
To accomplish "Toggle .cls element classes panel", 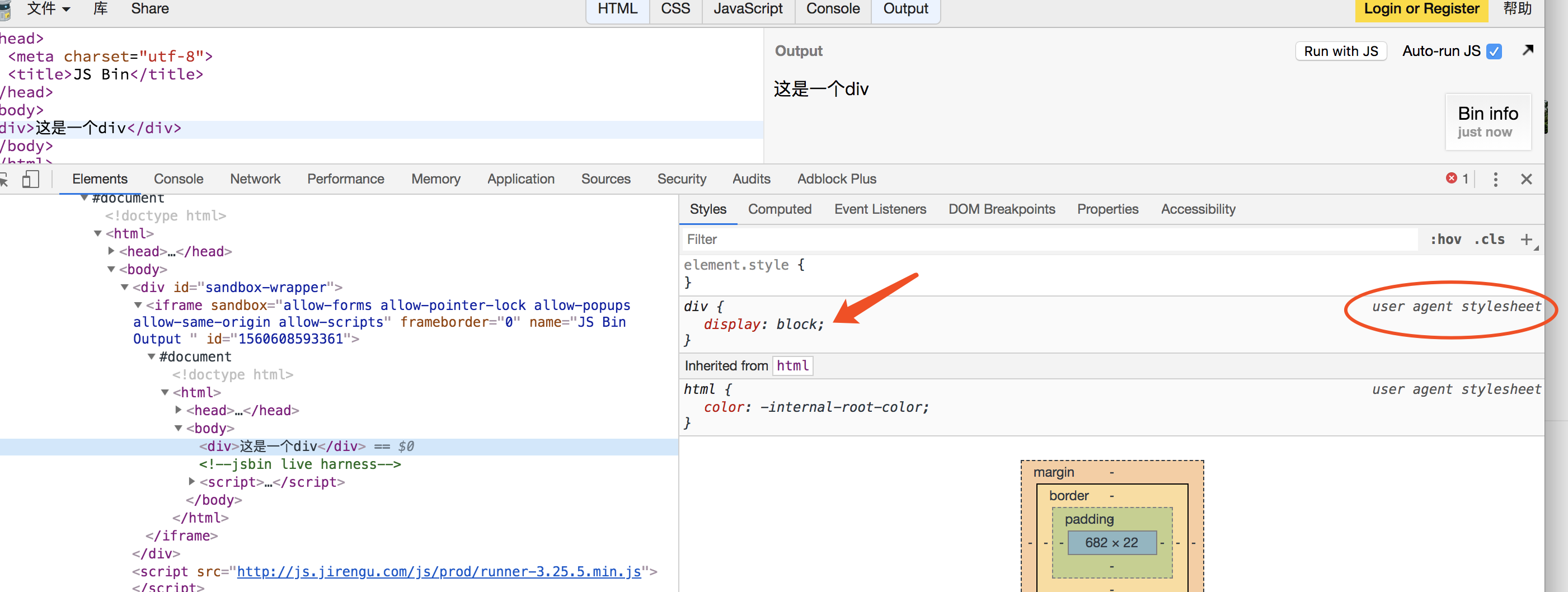I will pos(1489,239).
